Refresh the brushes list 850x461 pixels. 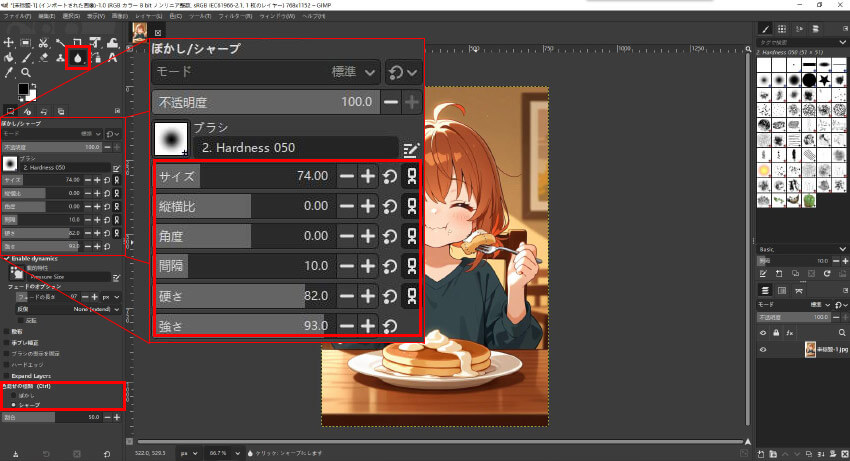pyautogui.click(x=827, y=274)
